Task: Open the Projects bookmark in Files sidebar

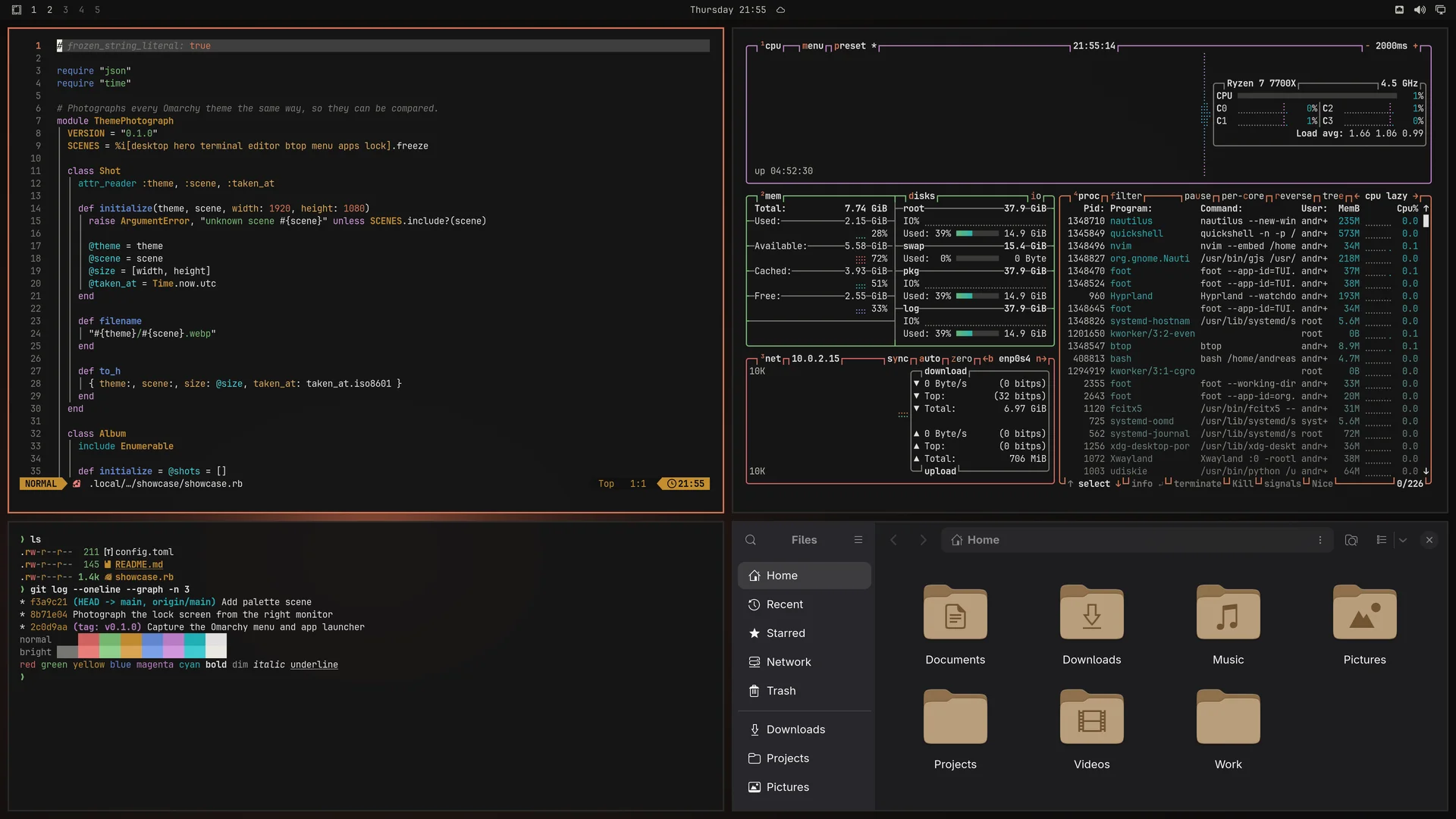Action: click(805, 758)
